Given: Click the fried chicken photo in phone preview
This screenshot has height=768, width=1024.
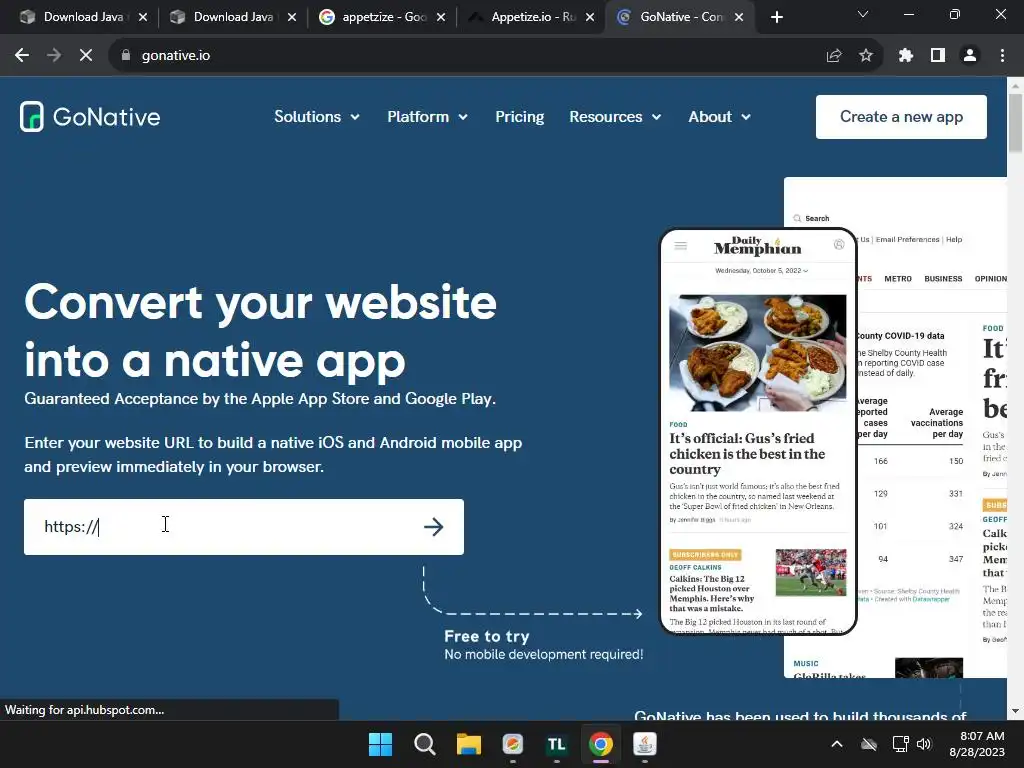Looking at the screenshot, I should 758,353.
